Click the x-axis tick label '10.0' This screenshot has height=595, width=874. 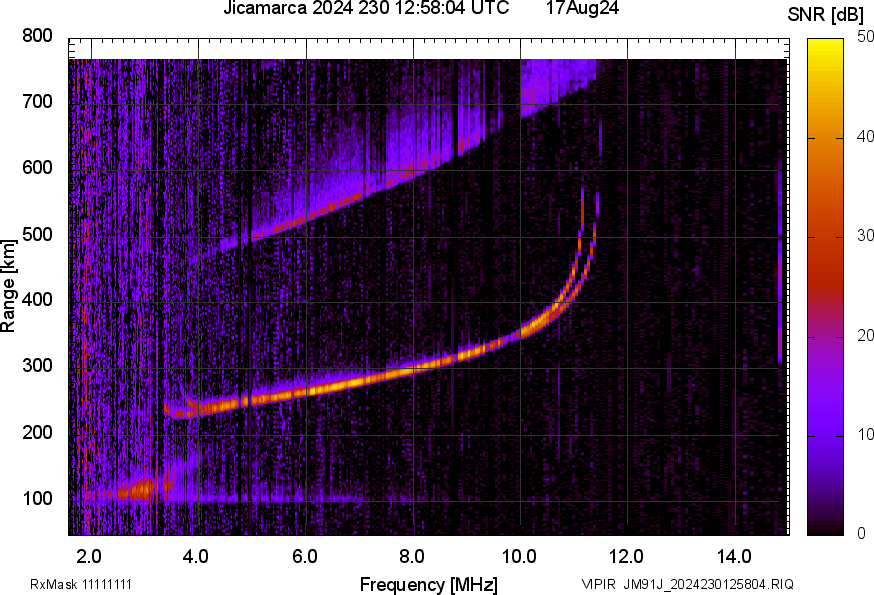point(519,557)
